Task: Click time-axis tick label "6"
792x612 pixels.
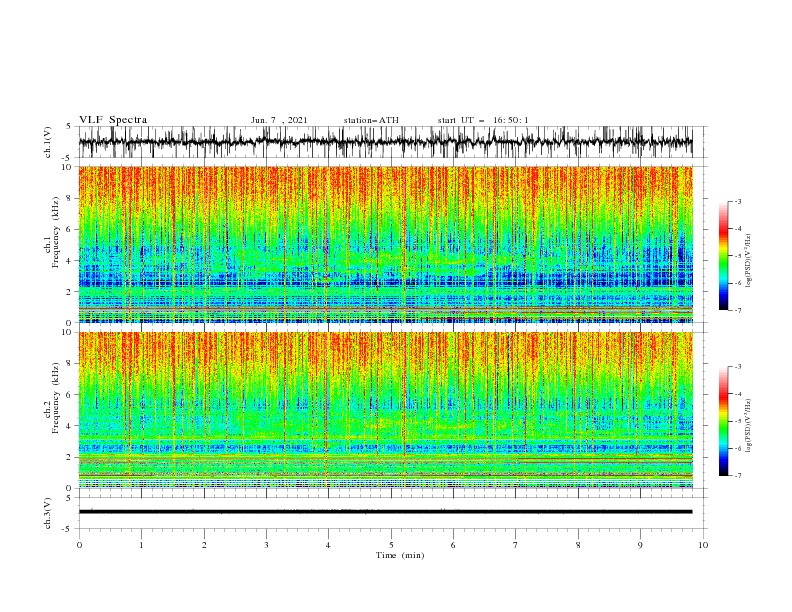Action: [454, 545]
